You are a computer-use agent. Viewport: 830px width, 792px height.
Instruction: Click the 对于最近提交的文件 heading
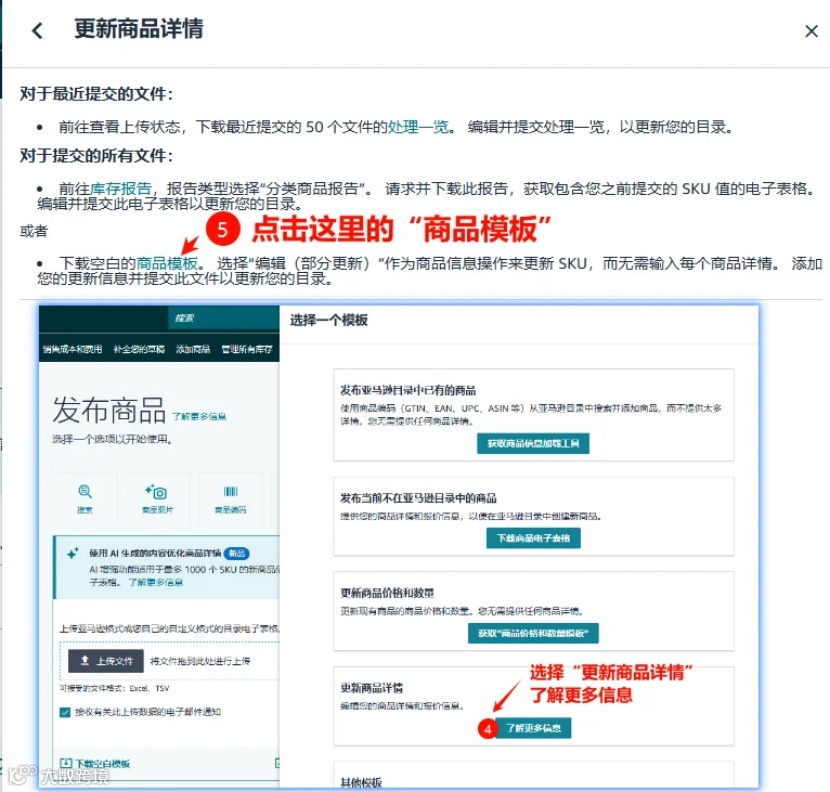click(x=96, y=94)
